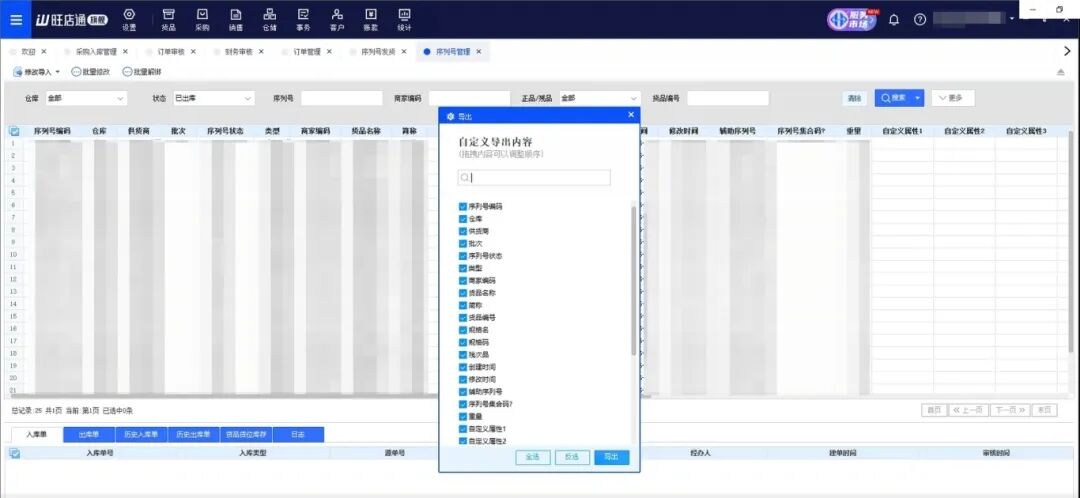This screenshot has height=498, width=1080.
Task: Open the 搜索 button dropdown arrow
Action: coord(918,98)
